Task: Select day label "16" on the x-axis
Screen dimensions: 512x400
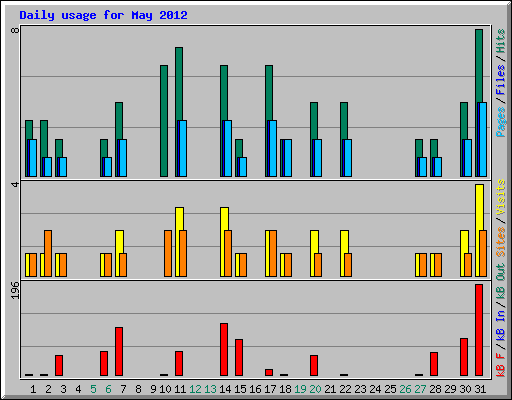Action: click(255, 389)
